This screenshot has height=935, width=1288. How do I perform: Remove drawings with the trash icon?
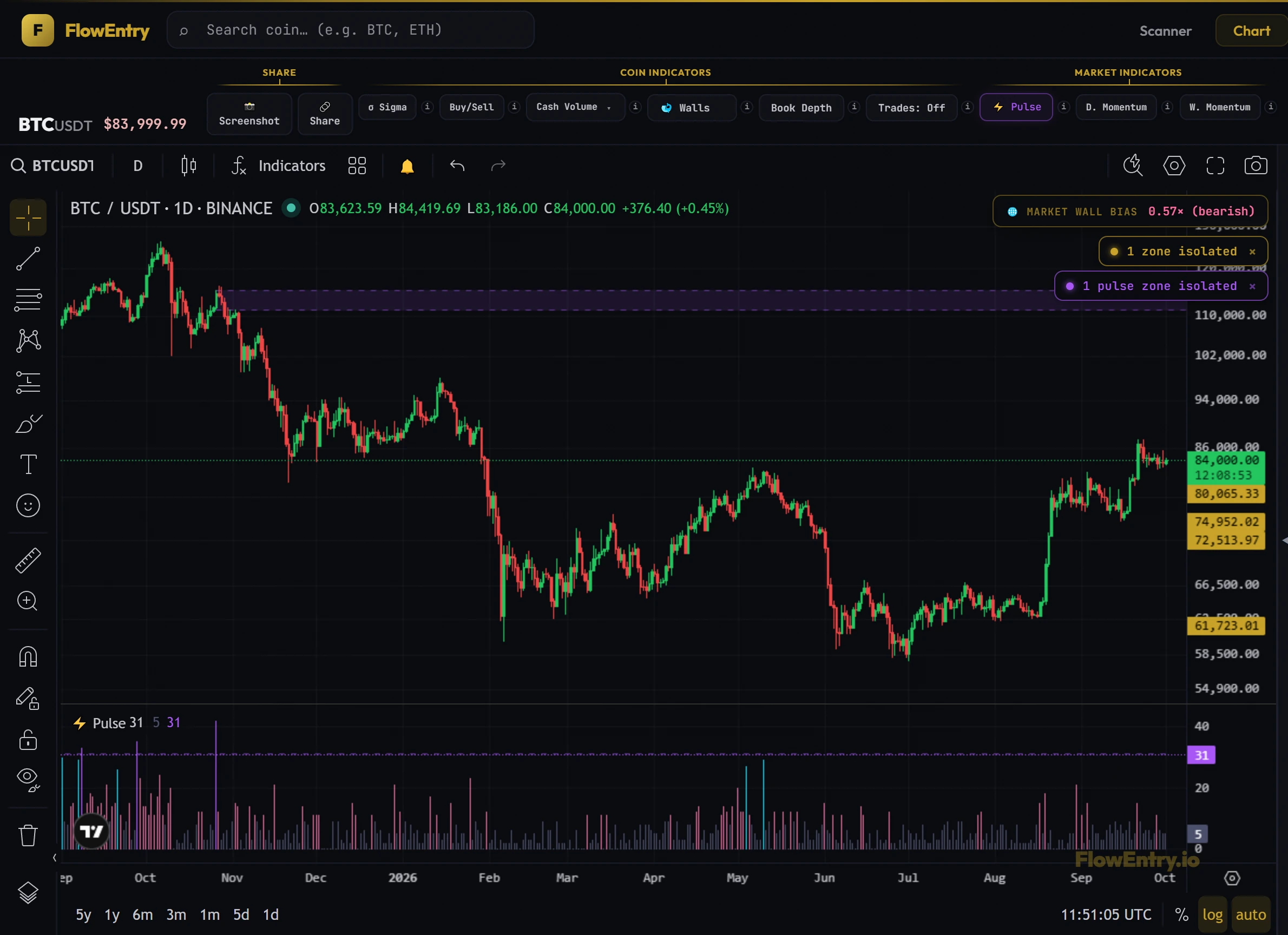click(x=28, y=835)
